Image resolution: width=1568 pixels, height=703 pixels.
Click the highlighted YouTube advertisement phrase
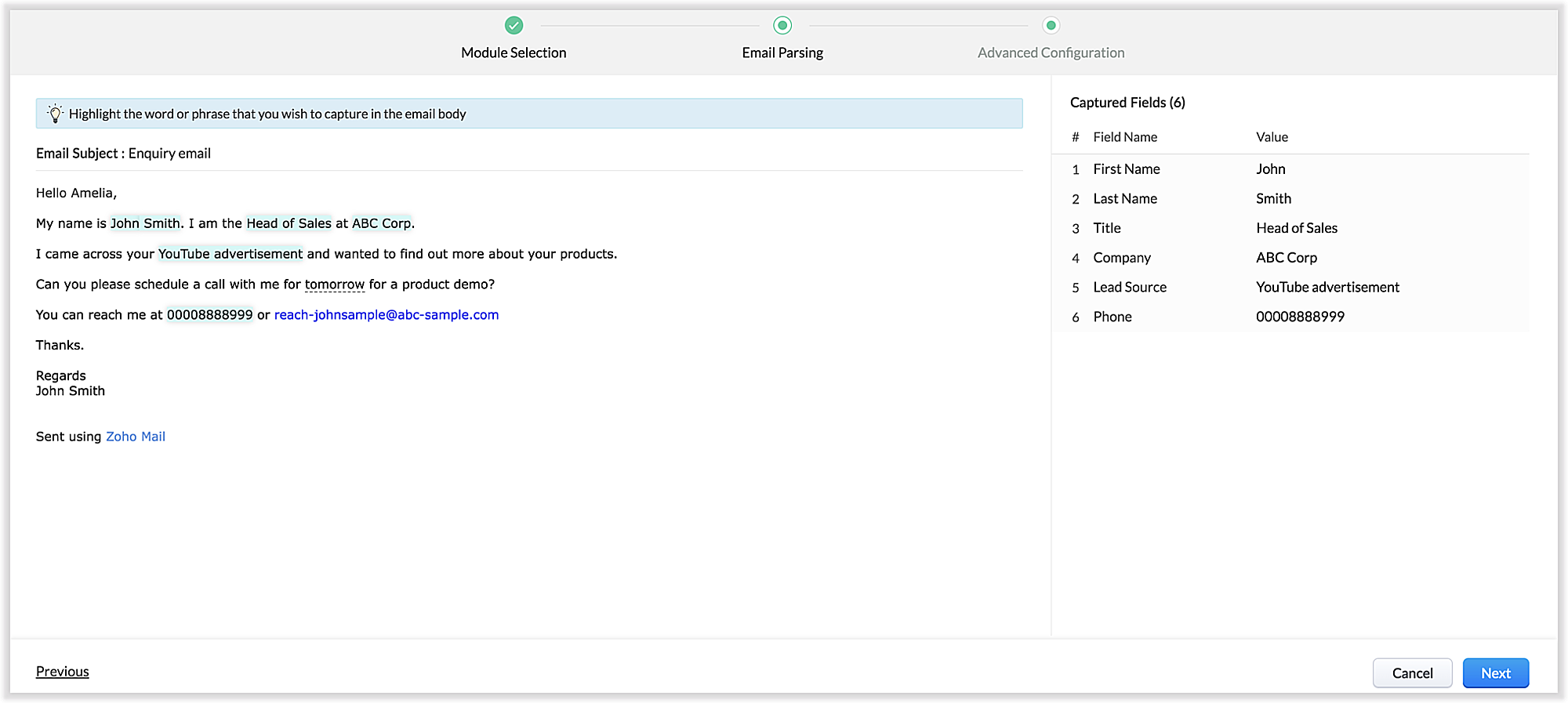(x=230, y=254)
